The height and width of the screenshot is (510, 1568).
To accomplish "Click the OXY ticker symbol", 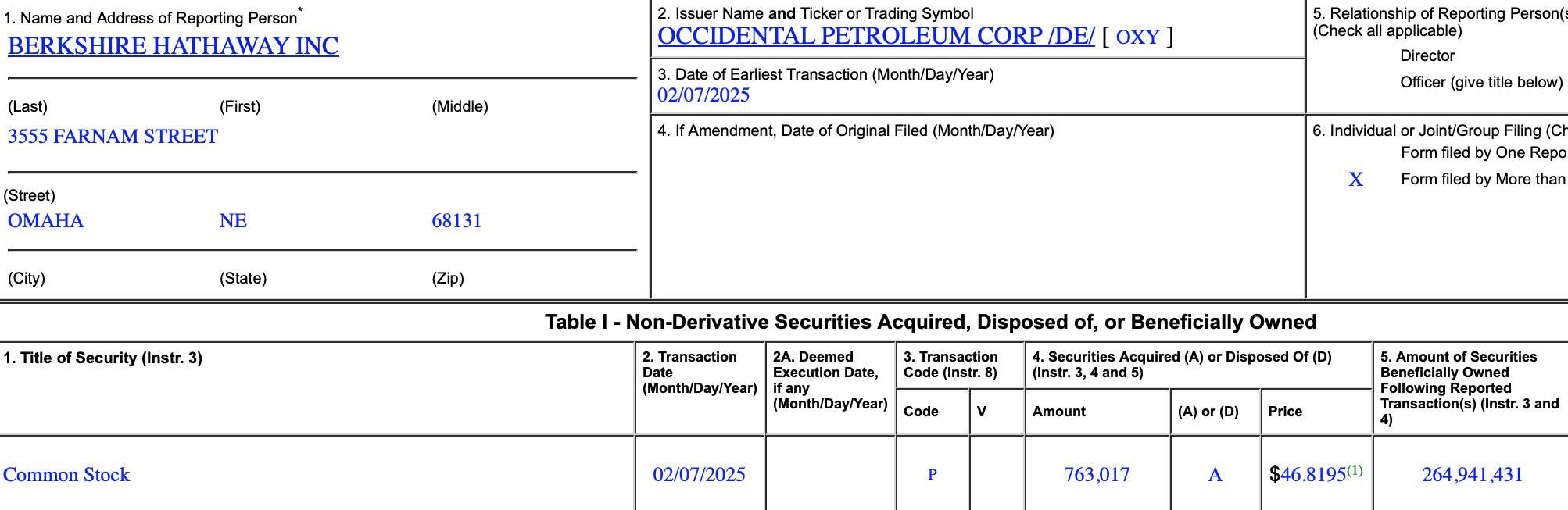I will (x=1138, y=37).
